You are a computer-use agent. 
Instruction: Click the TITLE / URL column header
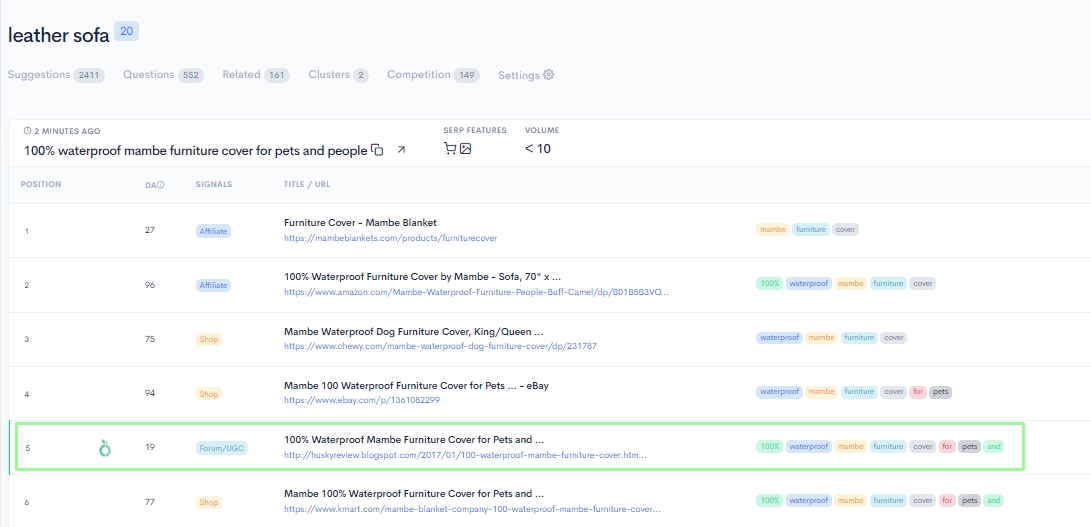point(307,184)
